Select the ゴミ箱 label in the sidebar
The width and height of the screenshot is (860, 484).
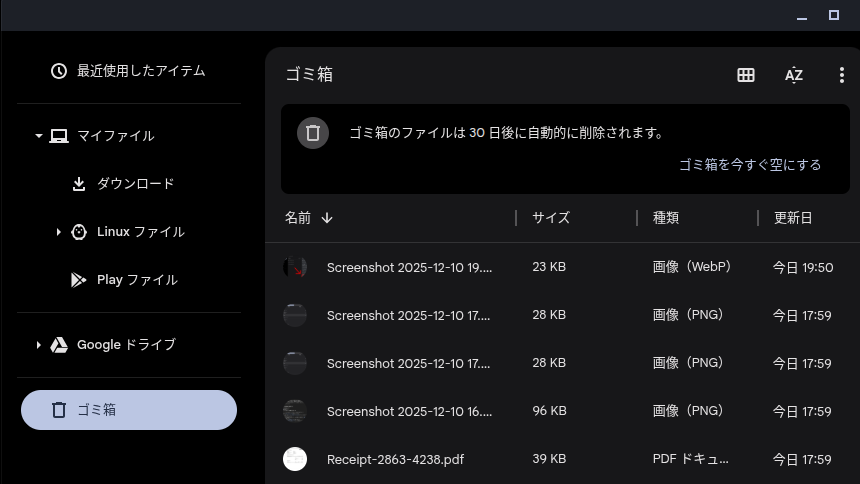click(x=97, y=410)
